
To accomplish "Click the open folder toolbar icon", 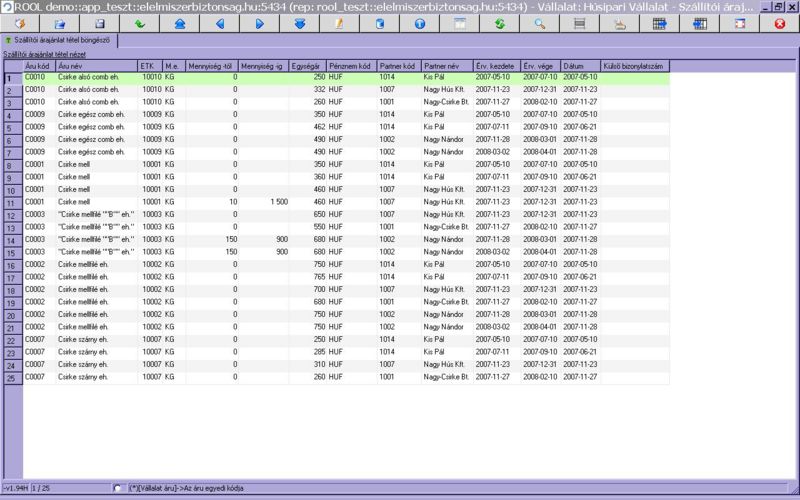I will [x=59, y=22].
